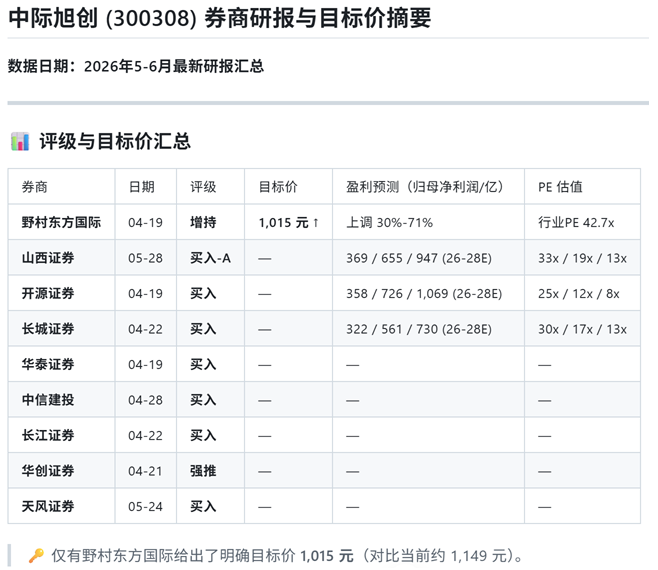Click the 评级与目标价汇总 section heading
658x570 pixels.
[x=115, y=141]
